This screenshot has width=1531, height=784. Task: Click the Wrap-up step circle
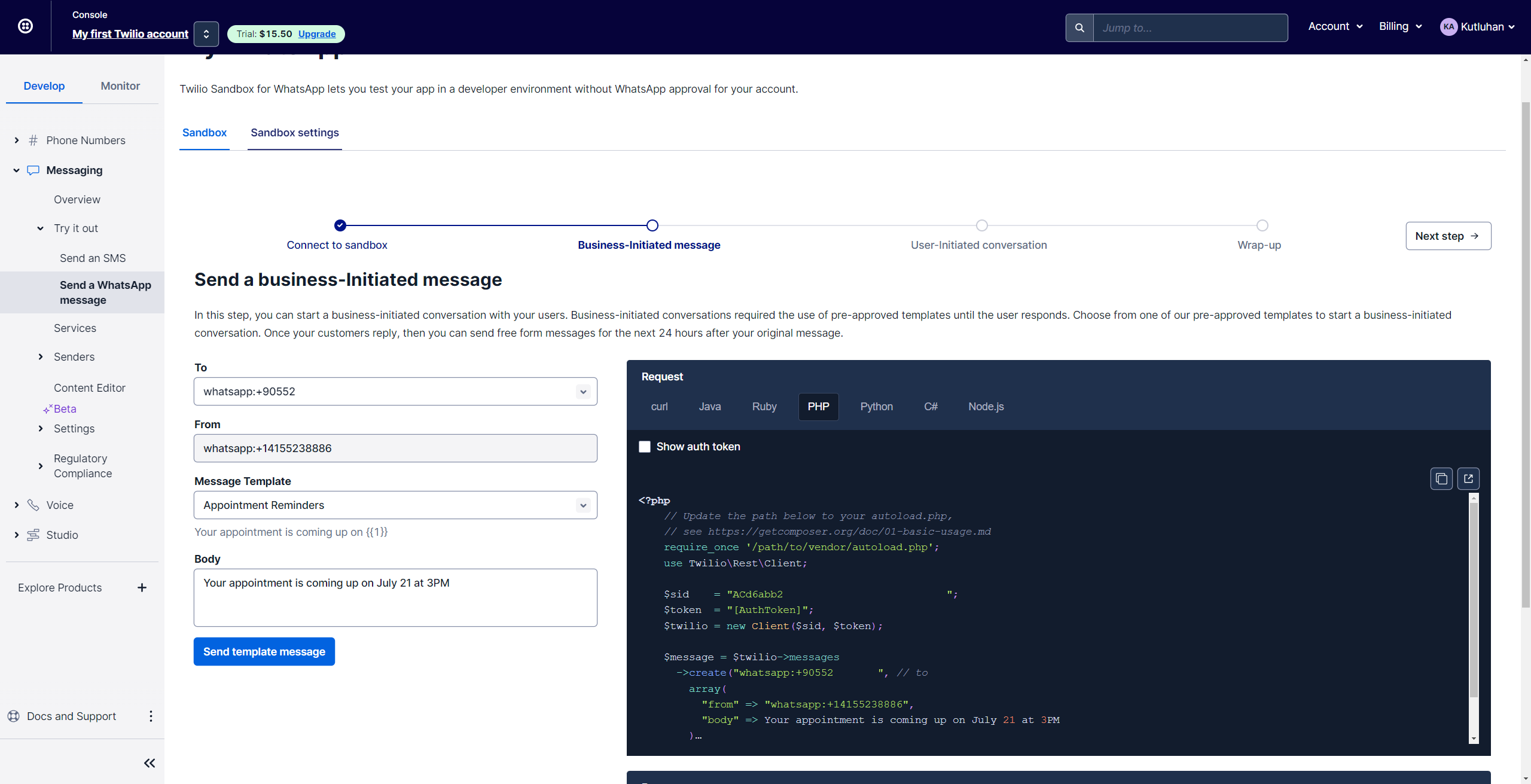tap(1262, 225)
